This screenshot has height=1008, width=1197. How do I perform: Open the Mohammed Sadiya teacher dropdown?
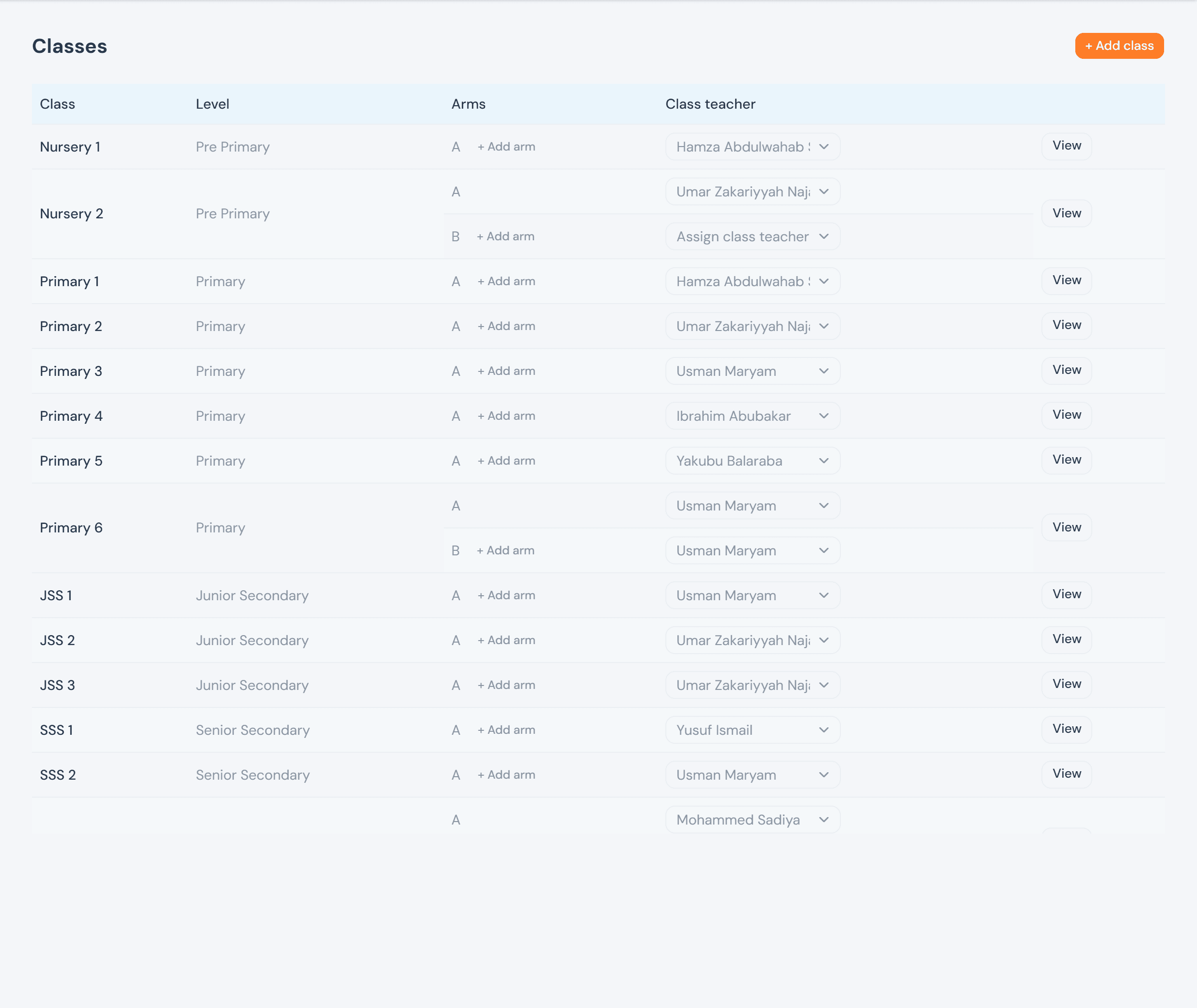(752, 820)
